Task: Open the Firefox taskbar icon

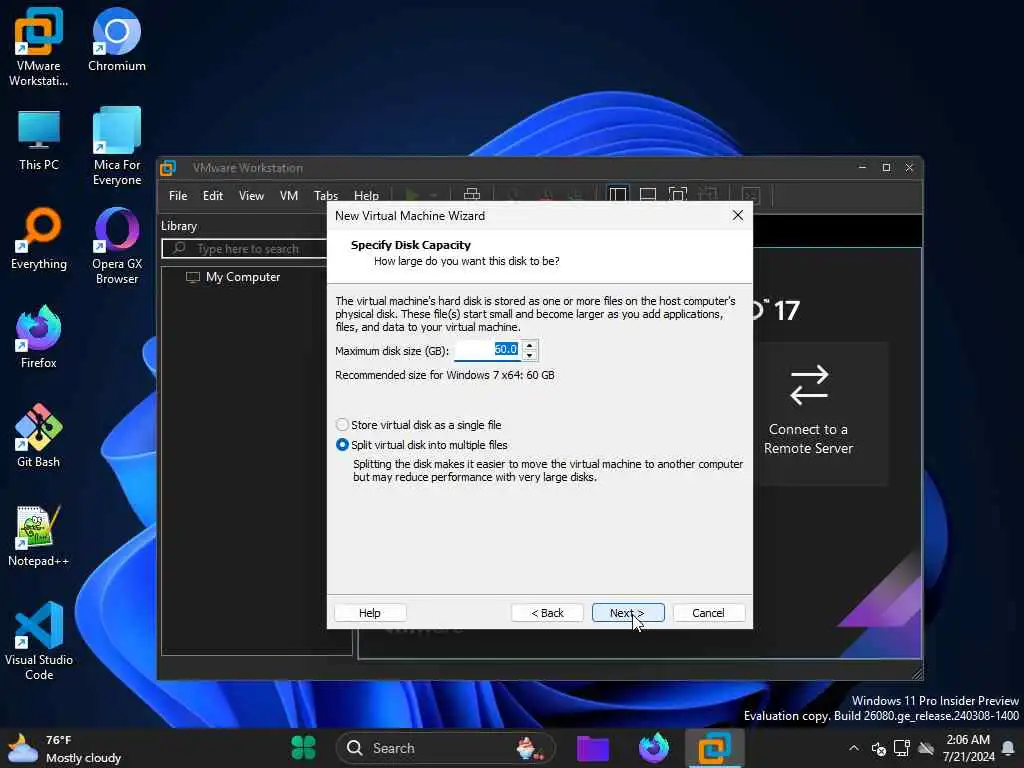Action: click(654, 748)
